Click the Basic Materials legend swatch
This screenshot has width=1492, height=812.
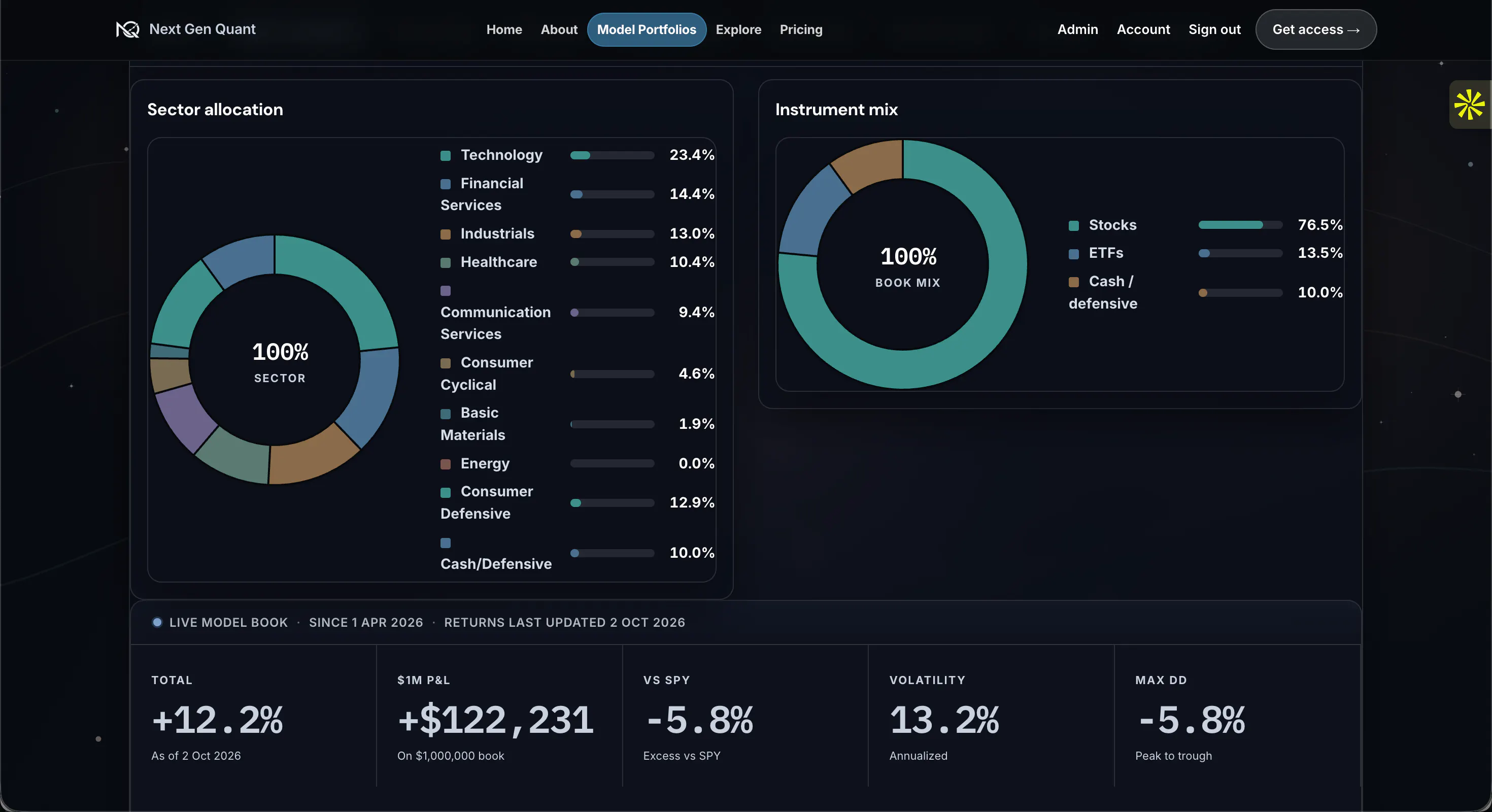pyautogui.click(x=446, y=413)
